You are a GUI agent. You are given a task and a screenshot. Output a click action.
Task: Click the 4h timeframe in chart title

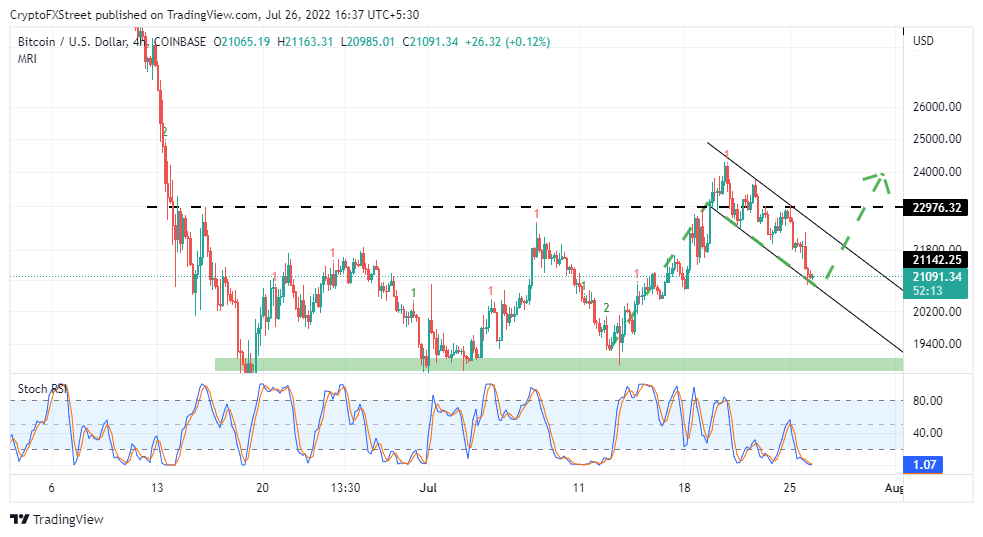click(139, 42)
